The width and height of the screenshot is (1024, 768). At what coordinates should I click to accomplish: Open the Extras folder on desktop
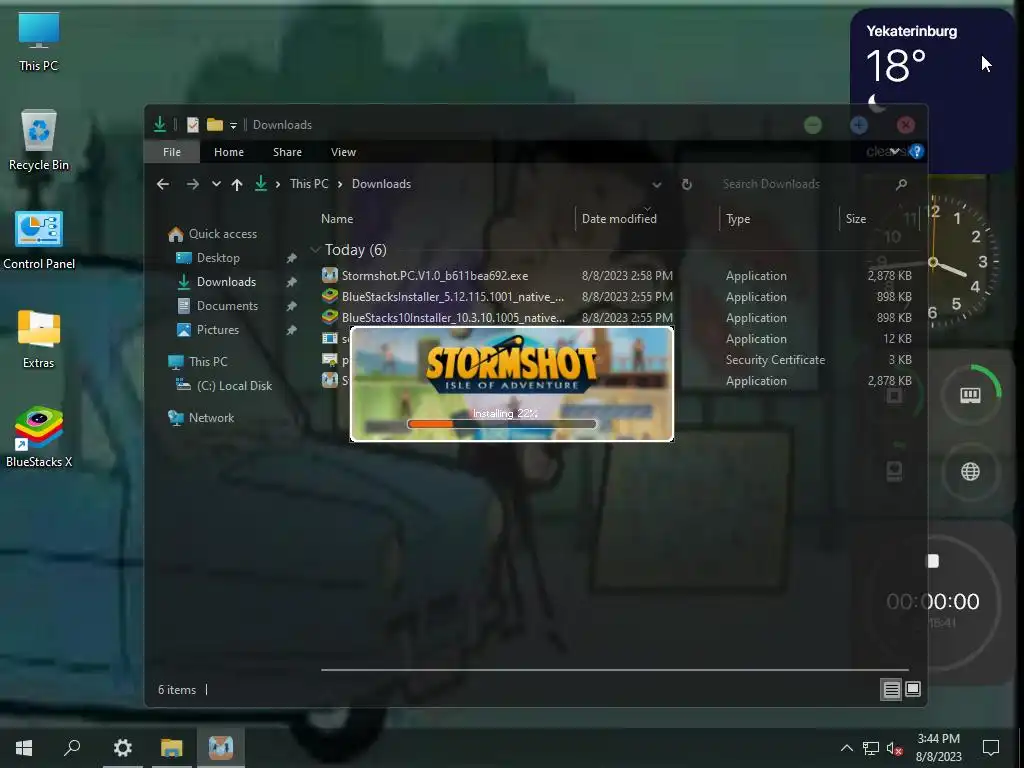coord(39,339)
